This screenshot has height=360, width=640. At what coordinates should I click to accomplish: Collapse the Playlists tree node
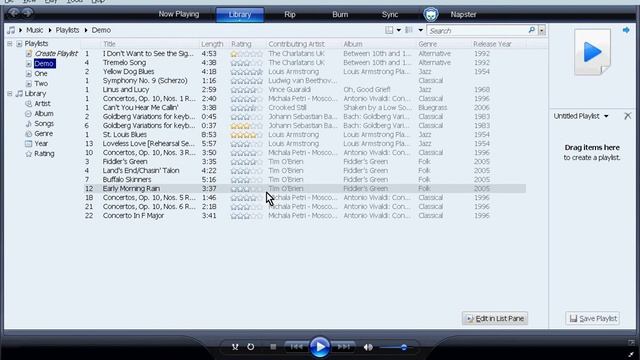(10, 44)
